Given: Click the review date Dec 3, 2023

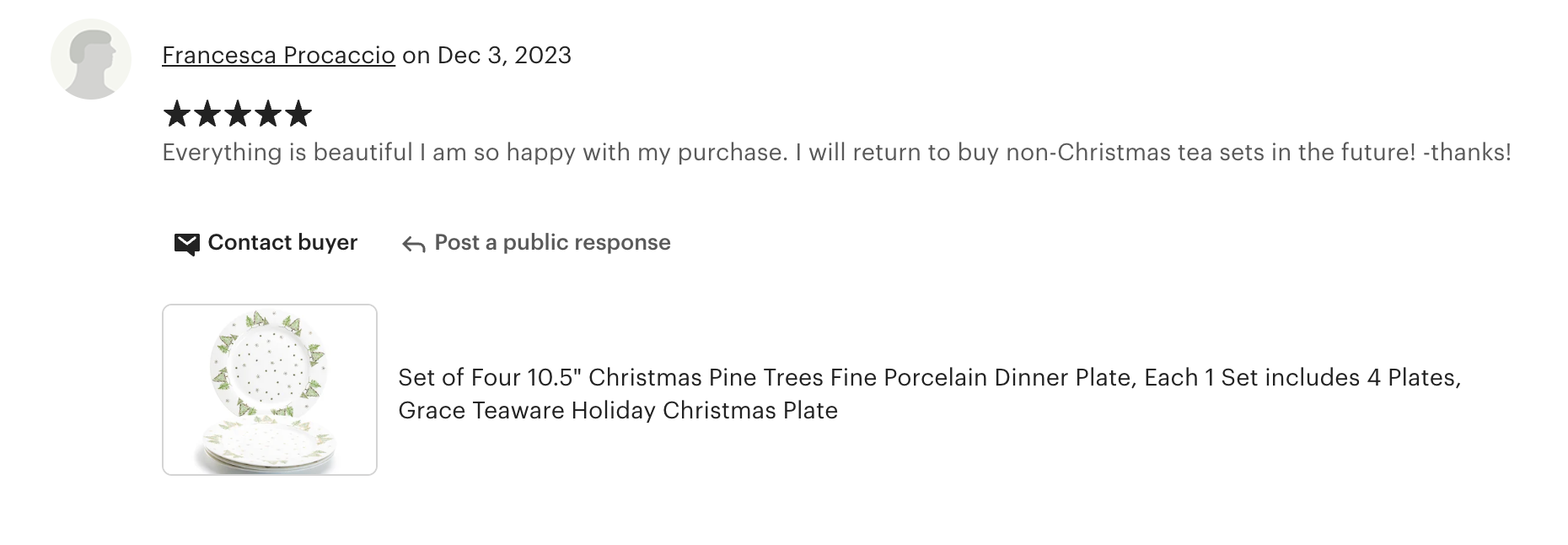Looking at the screenshot, I should point(504,56).
